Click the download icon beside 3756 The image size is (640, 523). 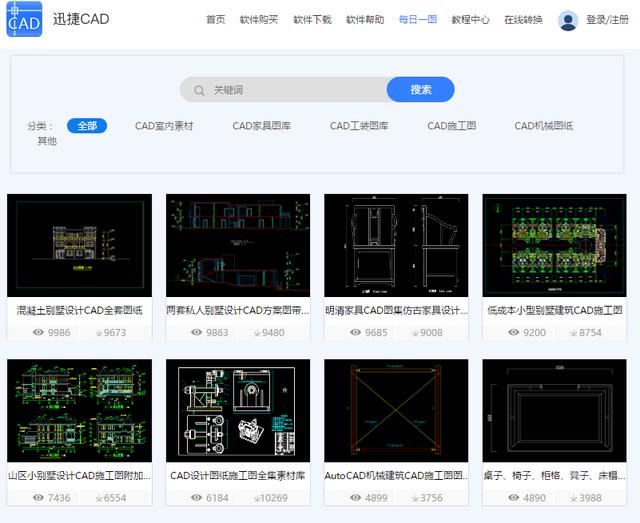416,499
